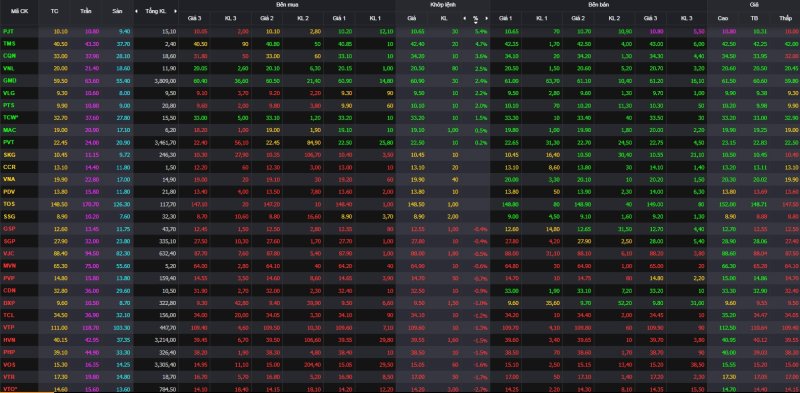Viewport: 800px width, 393px height.
Task: Sort by the TC column header
Action: (55, 11)
